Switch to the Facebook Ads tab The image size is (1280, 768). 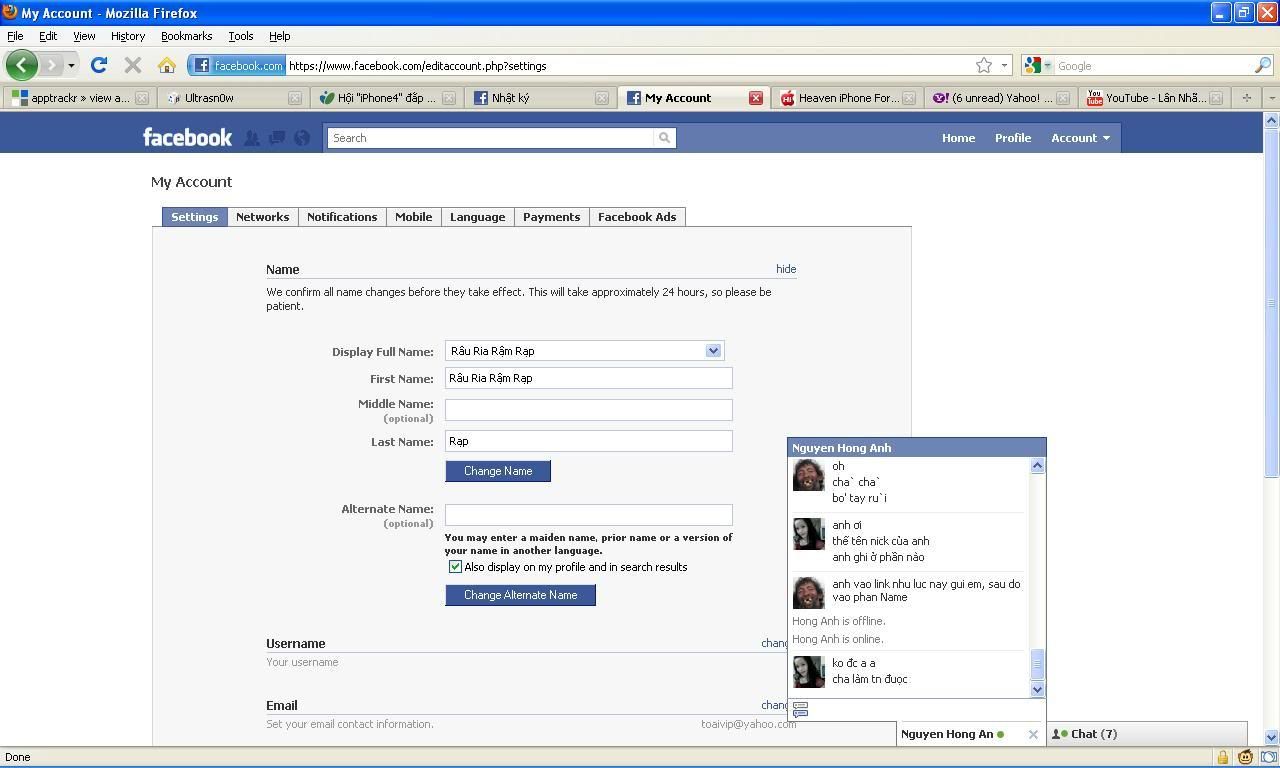coord(637,217)
